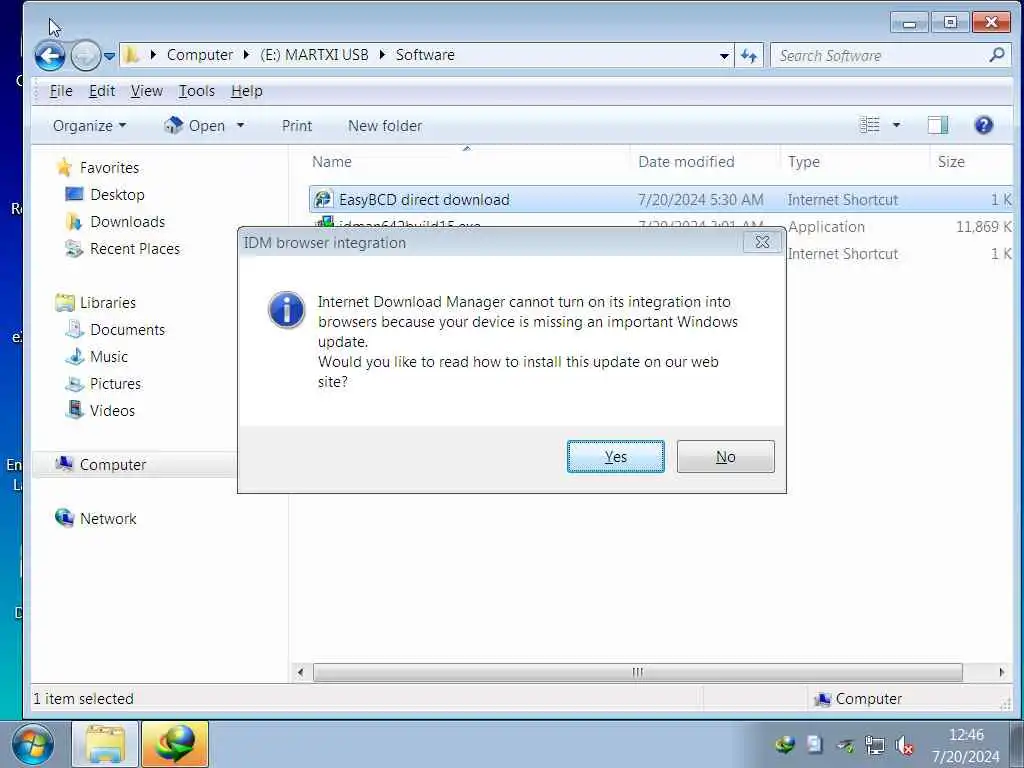Click the Refresh button beside address bar
Screen dimensions: 1024x768
click(x=749, y=56)
